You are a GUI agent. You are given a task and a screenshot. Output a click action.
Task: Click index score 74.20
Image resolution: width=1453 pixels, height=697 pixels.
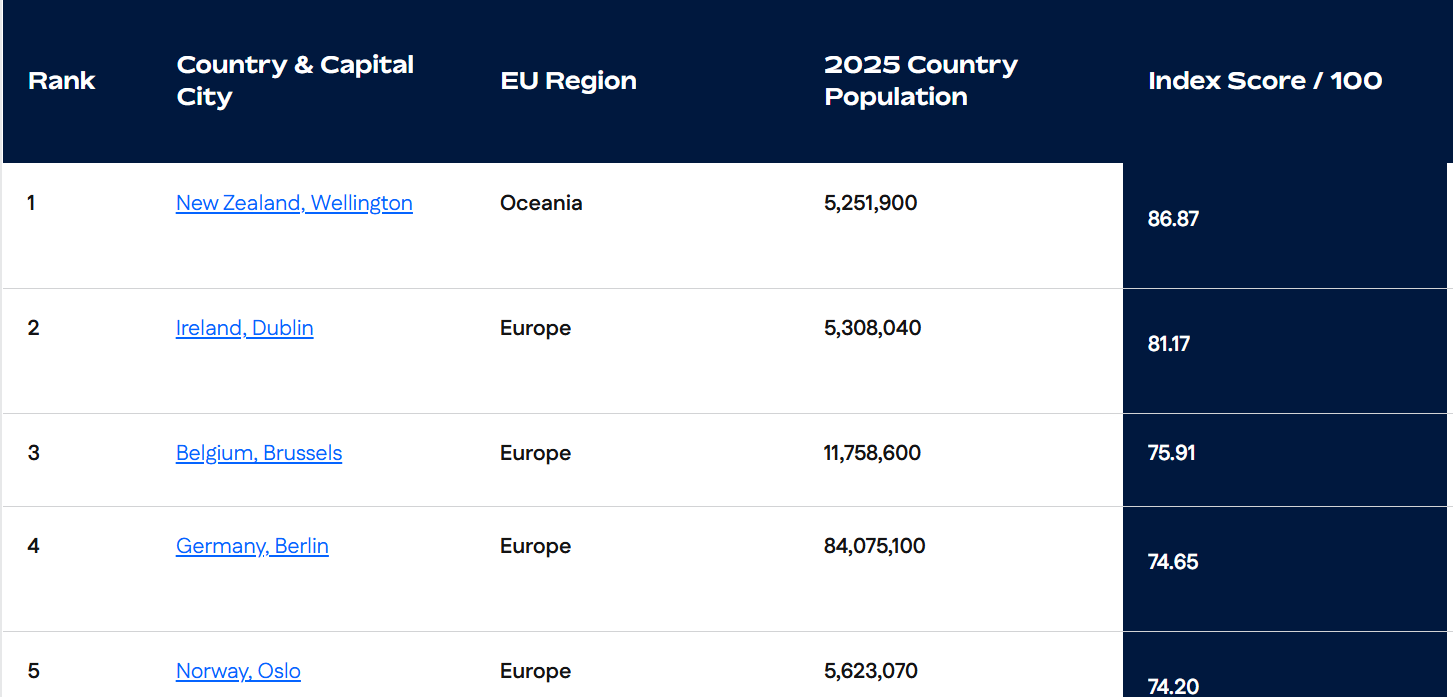pos(1173,687)
